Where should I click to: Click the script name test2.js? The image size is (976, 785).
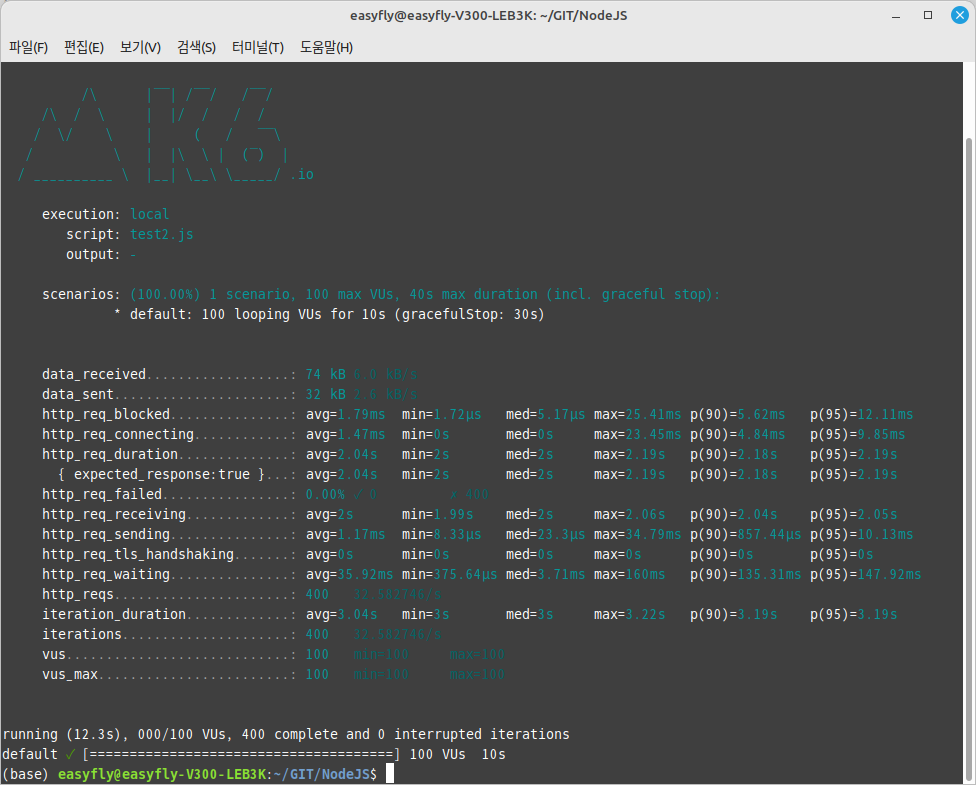tap(162, 235)
